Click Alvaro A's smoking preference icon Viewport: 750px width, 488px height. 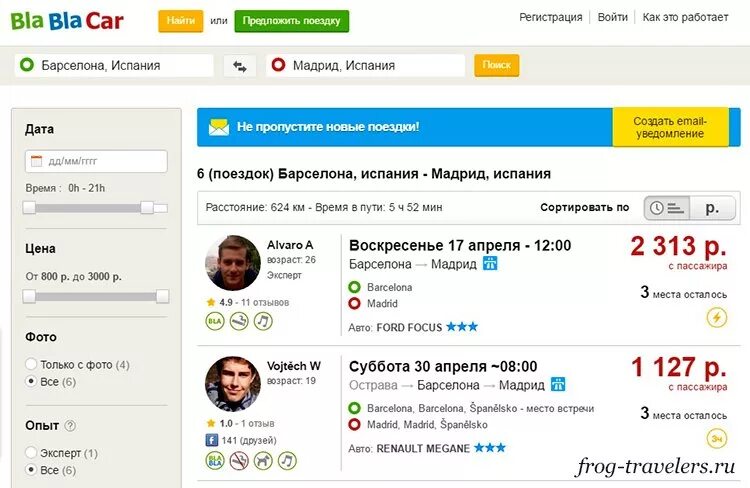pyautogui.click(x=239, y=321)
